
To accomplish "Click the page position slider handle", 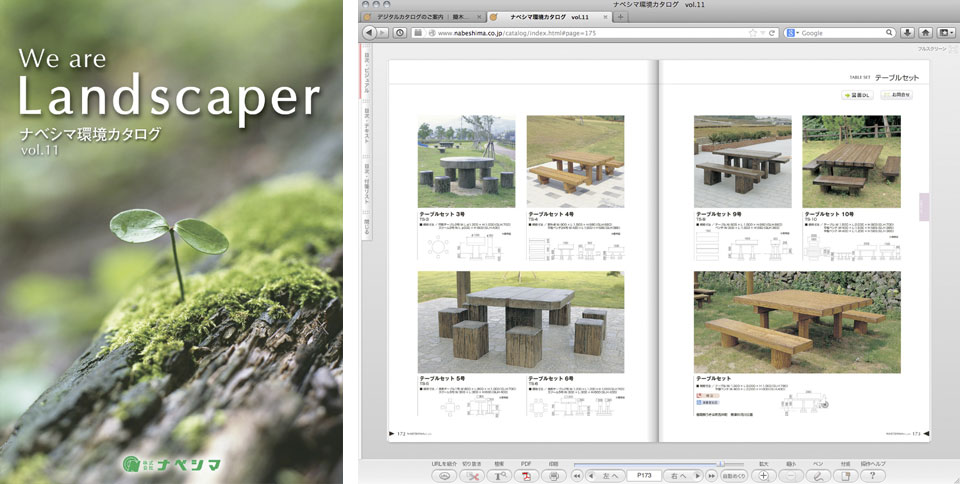I will point(721,464).
